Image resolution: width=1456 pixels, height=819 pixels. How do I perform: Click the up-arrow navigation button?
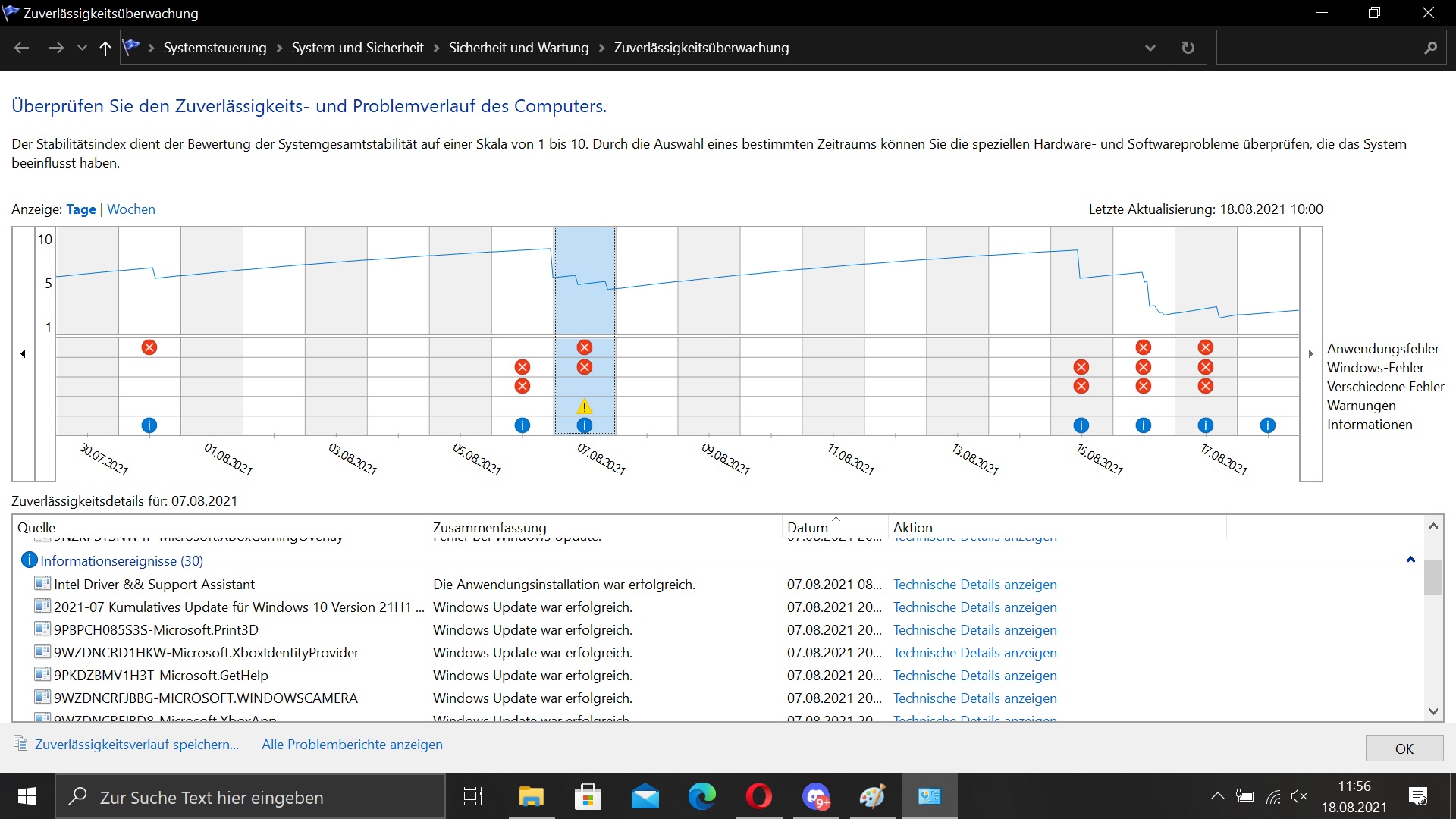[105, 48]
